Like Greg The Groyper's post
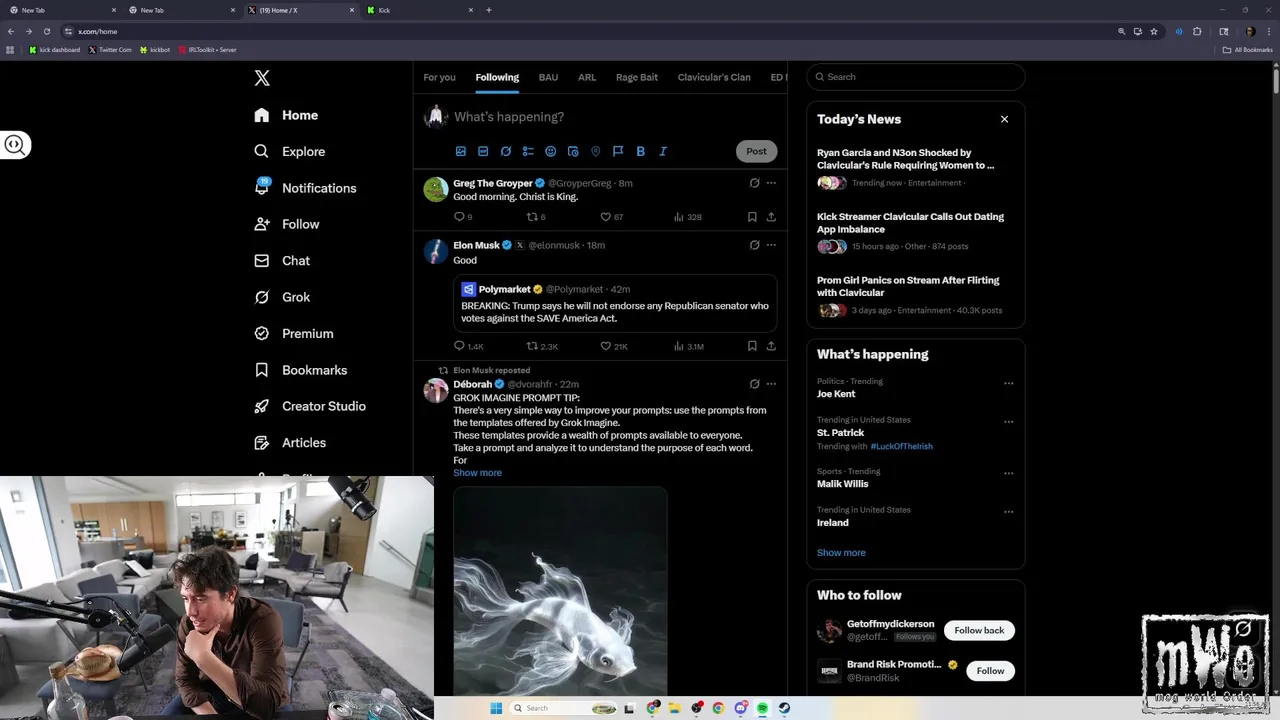 click(x=605, y=217)
